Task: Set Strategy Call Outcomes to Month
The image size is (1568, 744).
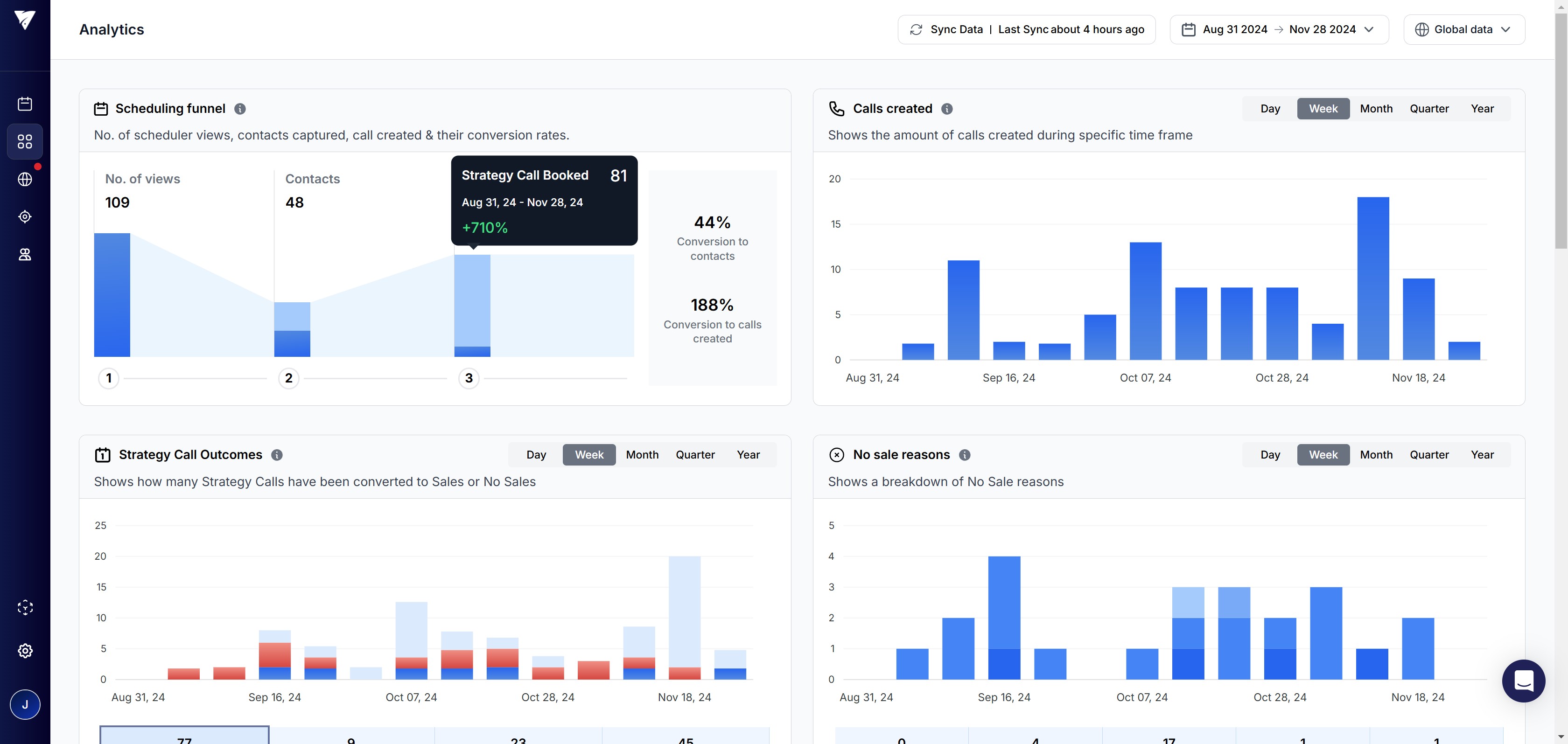Action: coord(642,455)
